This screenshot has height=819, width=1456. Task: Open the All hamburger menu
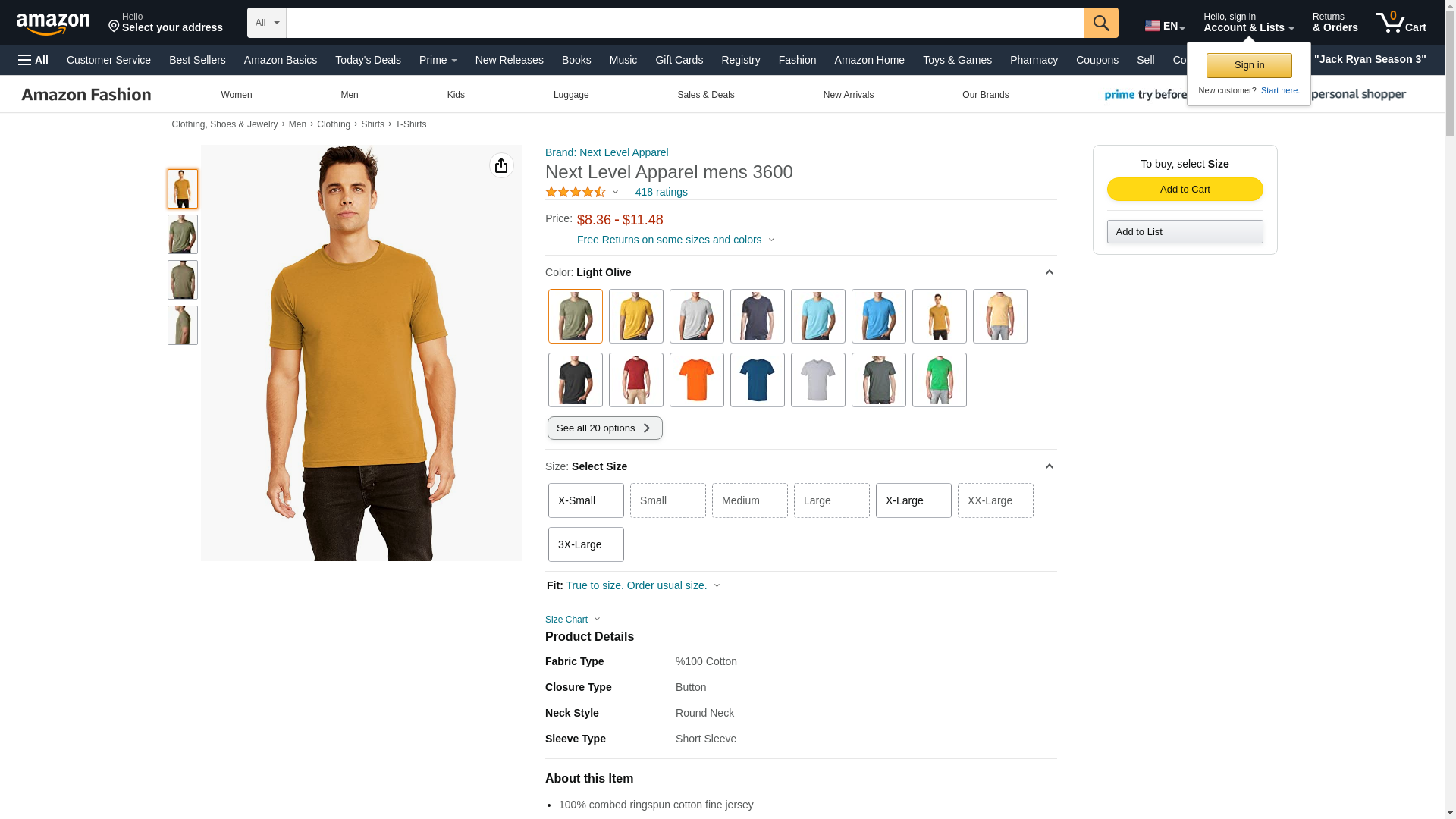33,60
